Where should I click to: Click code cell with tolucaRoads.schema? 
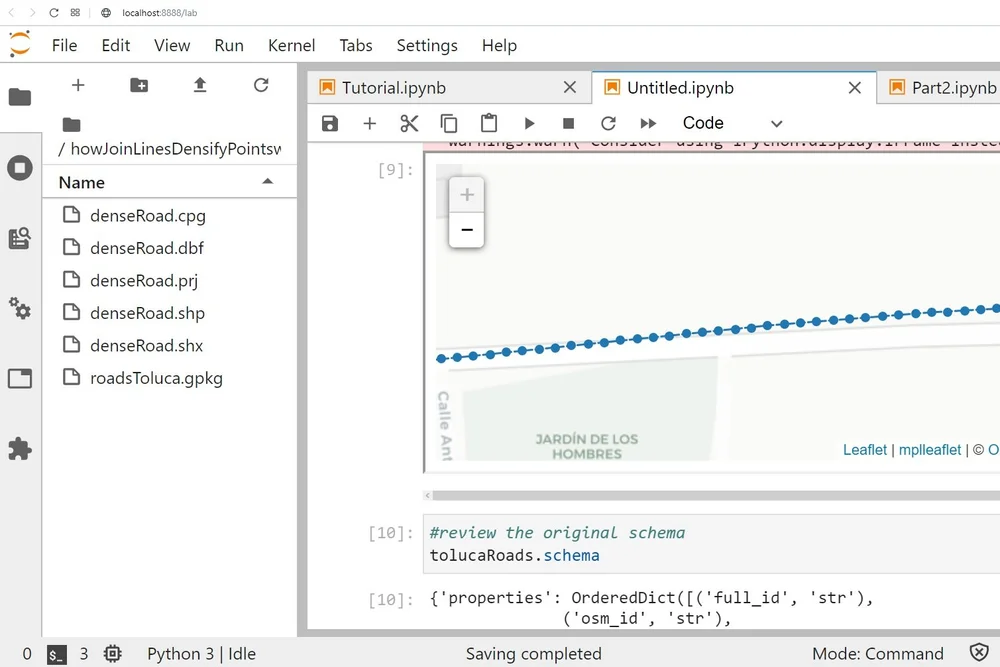pyautogui.click(x=712, y=544)
